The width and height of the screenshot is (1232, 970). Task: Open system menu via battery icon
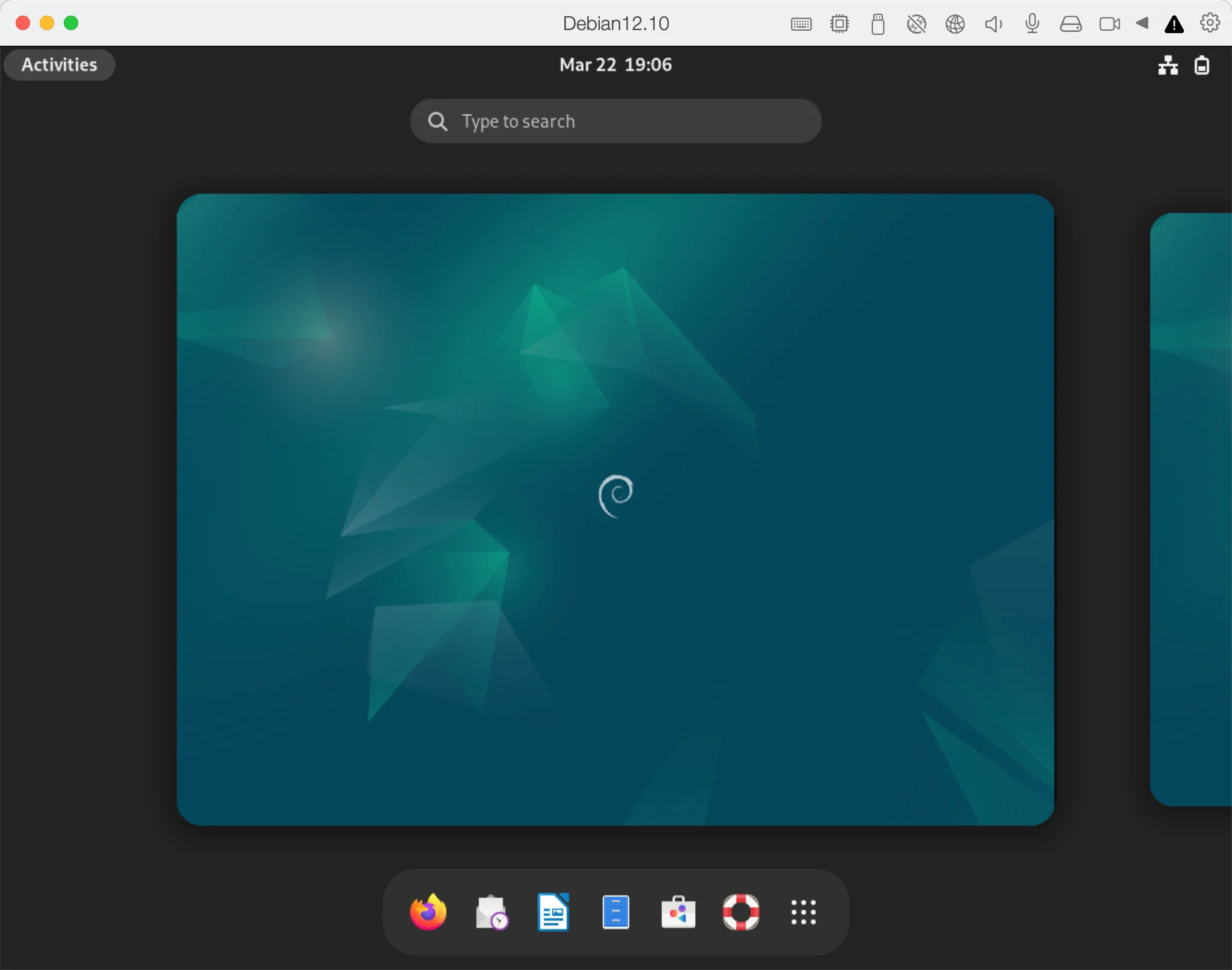(1201, 65)
